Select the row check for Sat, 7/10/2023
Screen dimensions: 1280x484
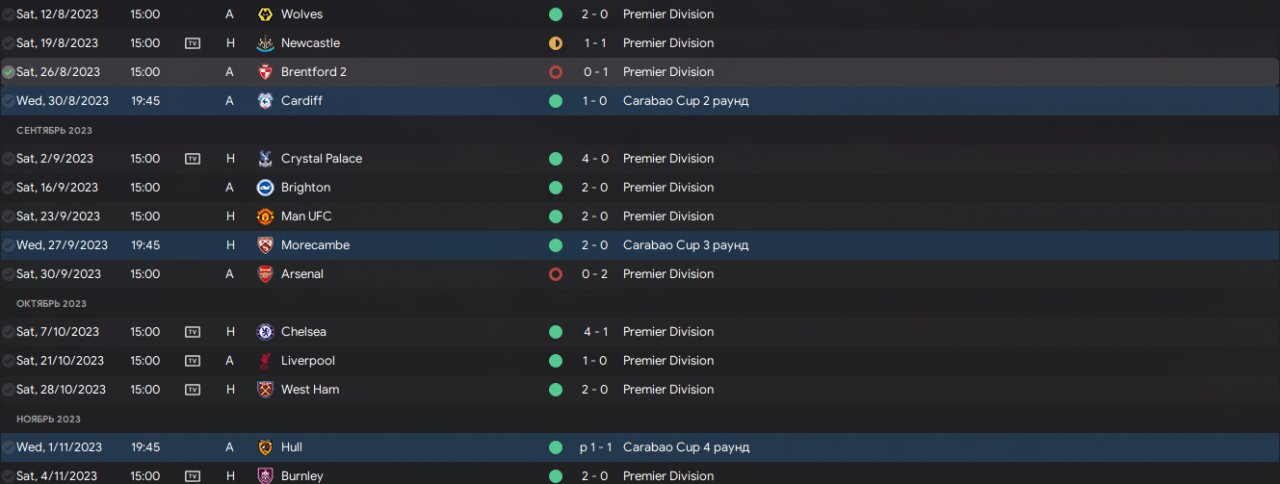click(9, 332)
